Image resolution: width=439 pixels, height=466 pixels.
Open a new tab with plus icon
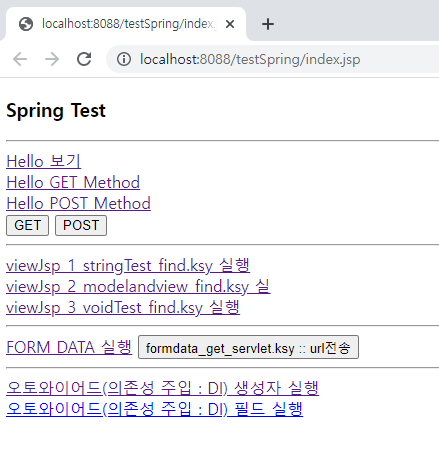pyautogui.click(x=268, y=24)
